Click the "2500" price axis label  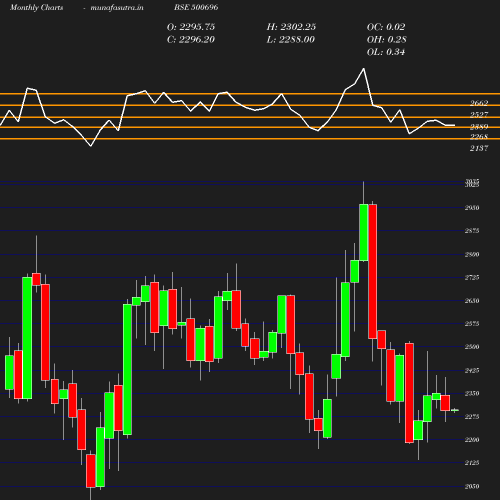[472, 347]
